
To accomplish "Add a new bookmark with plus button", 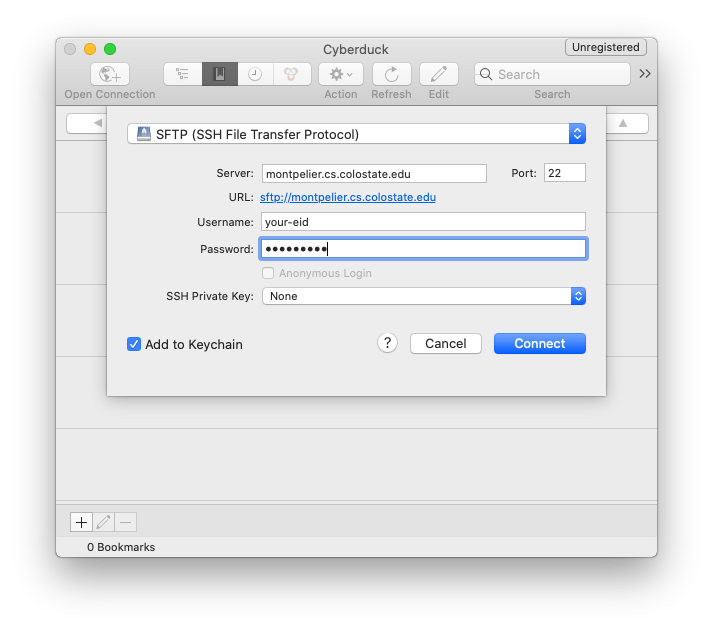I will 81,522.
